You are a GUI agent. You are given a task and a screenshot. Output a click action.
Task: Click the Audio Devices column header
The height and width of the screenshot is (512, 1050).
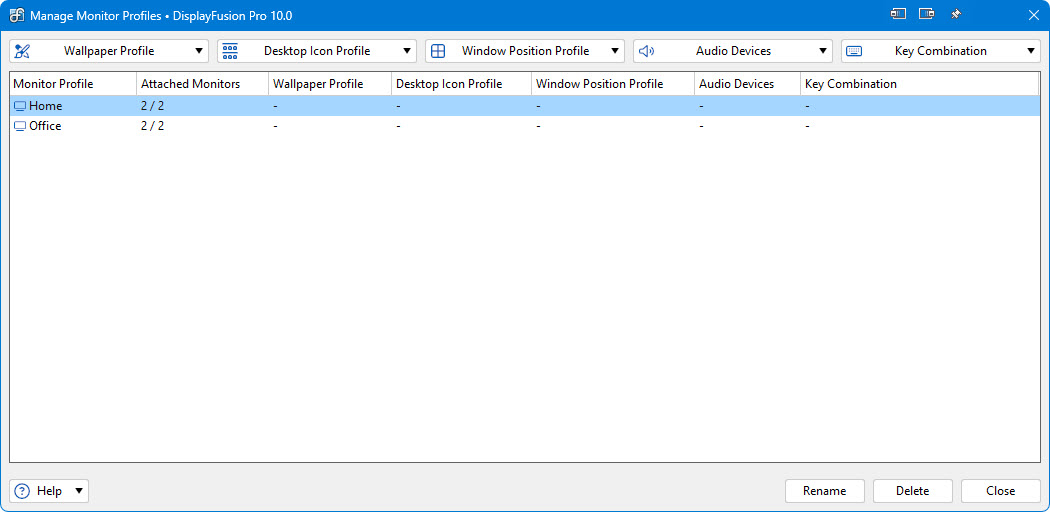[736, 84]
